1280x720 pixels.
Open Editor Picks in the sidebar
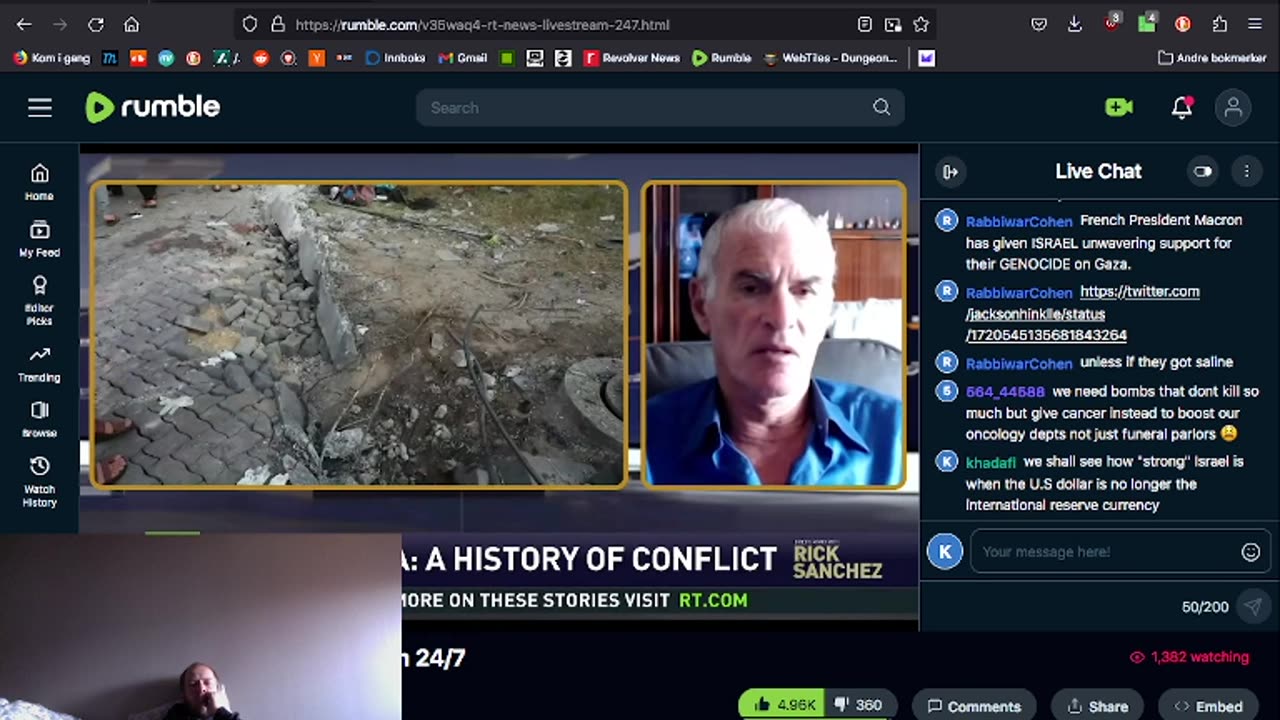click(40, 301)
